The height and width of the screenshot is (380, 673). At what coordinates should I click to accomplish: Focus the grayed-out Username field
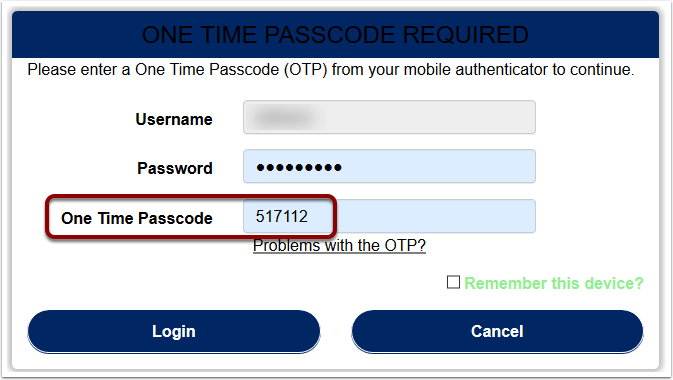pos(389,117)
